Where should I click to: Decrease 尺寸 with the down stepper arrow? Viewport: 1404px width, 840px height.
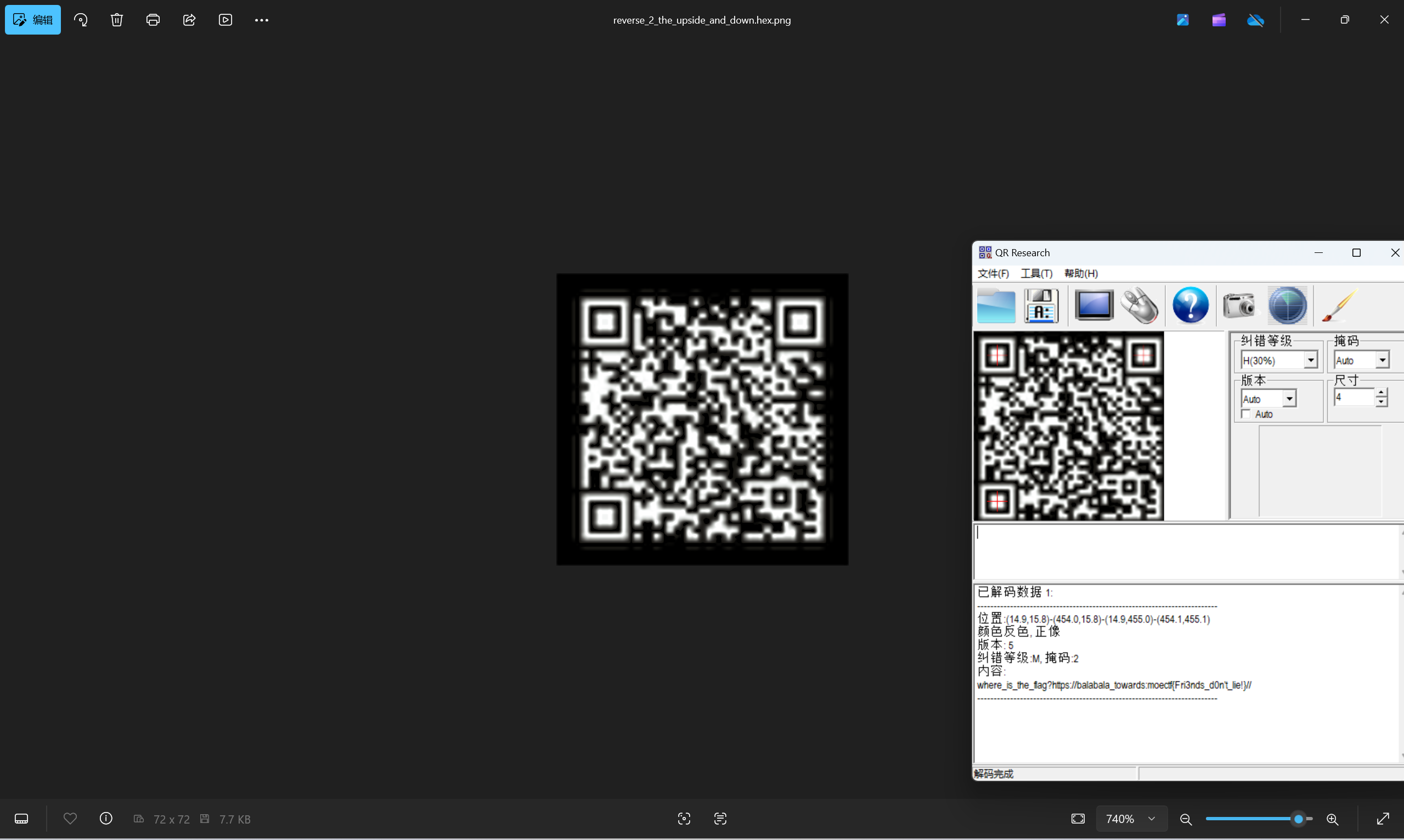(x=1382, y=402)
